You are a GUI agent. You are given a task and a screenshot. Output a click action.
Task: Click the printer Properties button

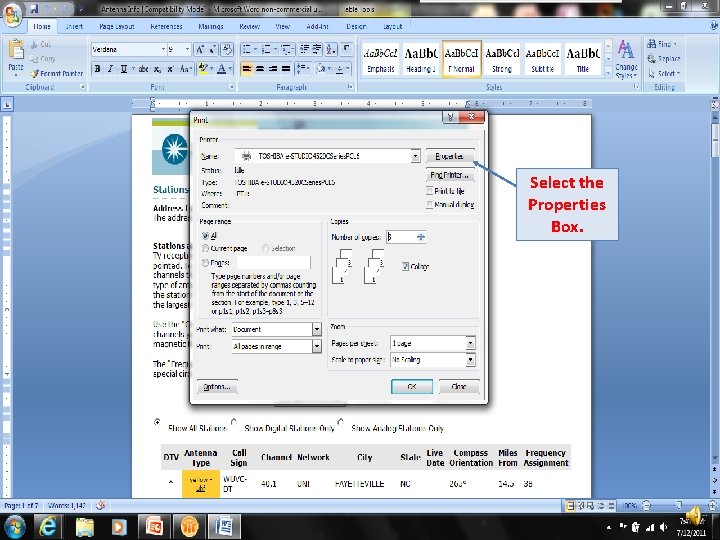pyautogui.click(x=450, y=156)
